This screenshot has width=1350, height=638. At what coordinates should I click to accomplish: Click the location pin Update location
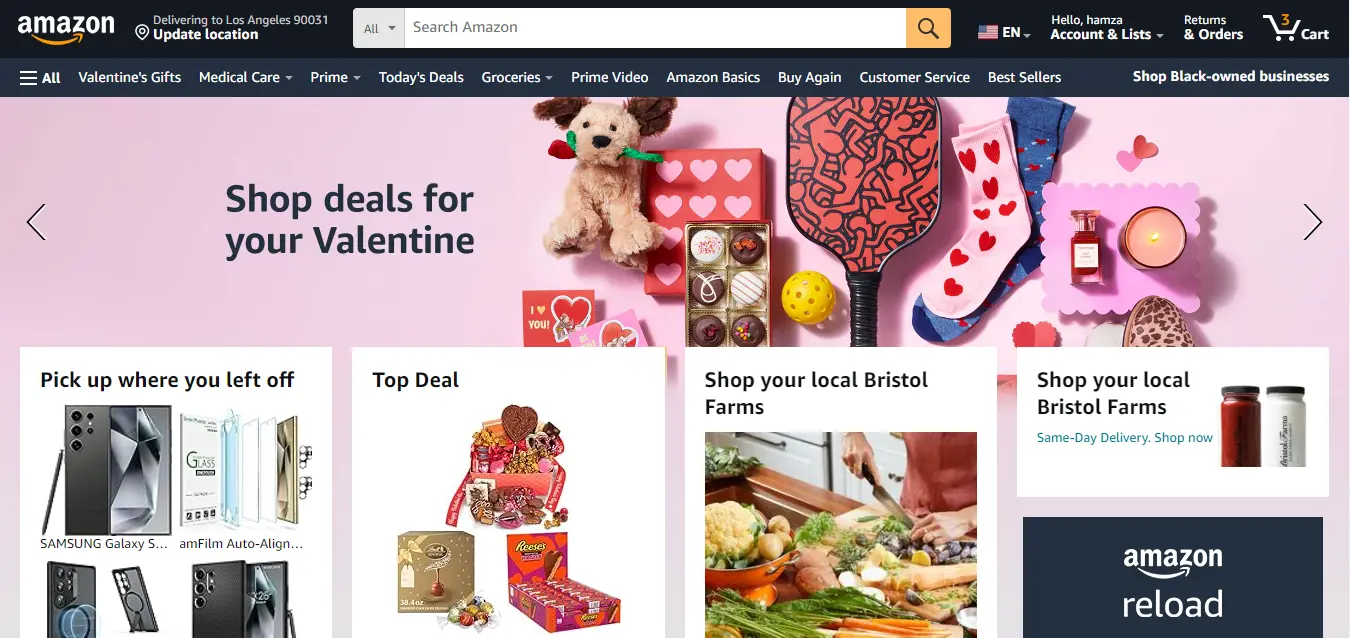(x=231, y=27)
